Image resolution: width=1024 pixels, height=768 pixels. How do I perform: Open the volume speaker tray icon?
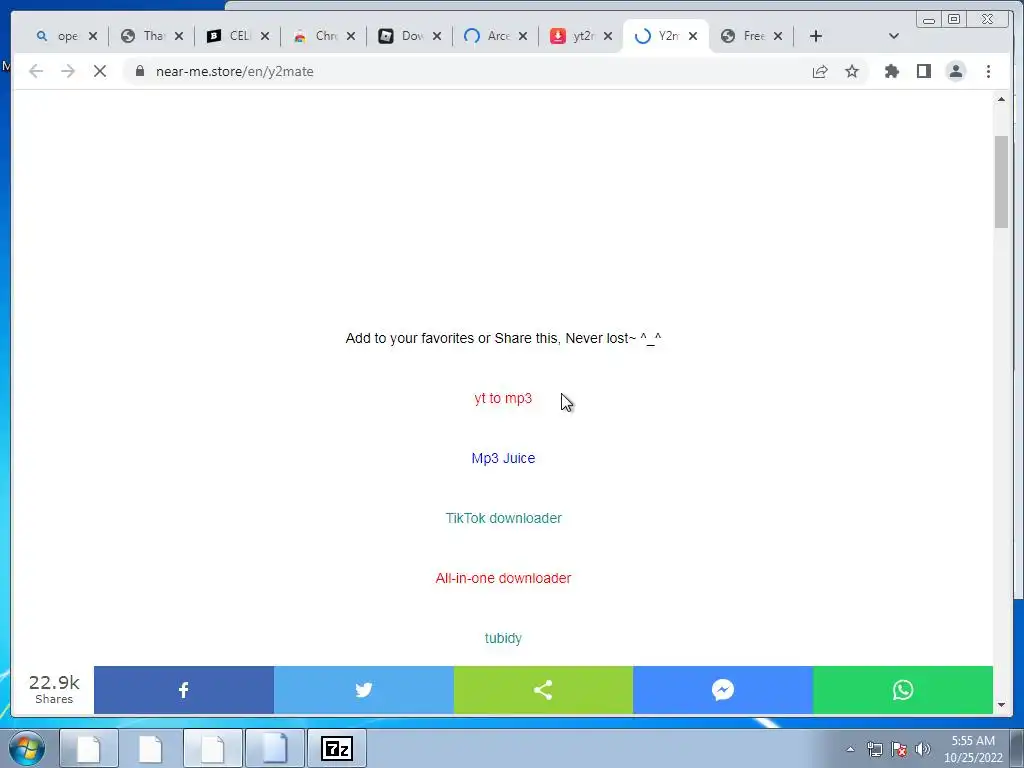click(x=923, y=749)
